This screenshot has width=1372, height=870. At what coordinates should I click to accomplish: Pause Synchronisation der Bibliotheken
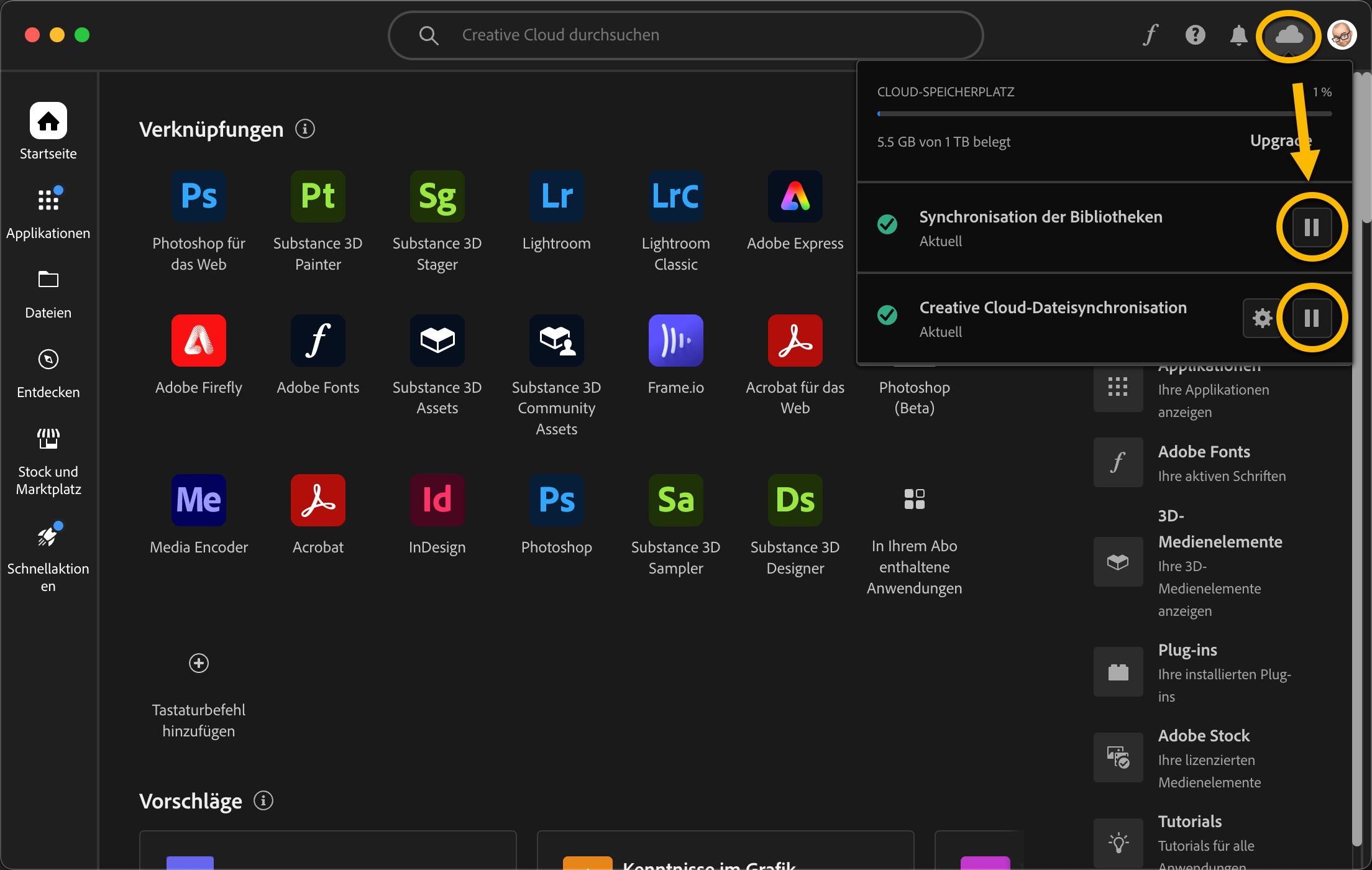(1311, 227)
